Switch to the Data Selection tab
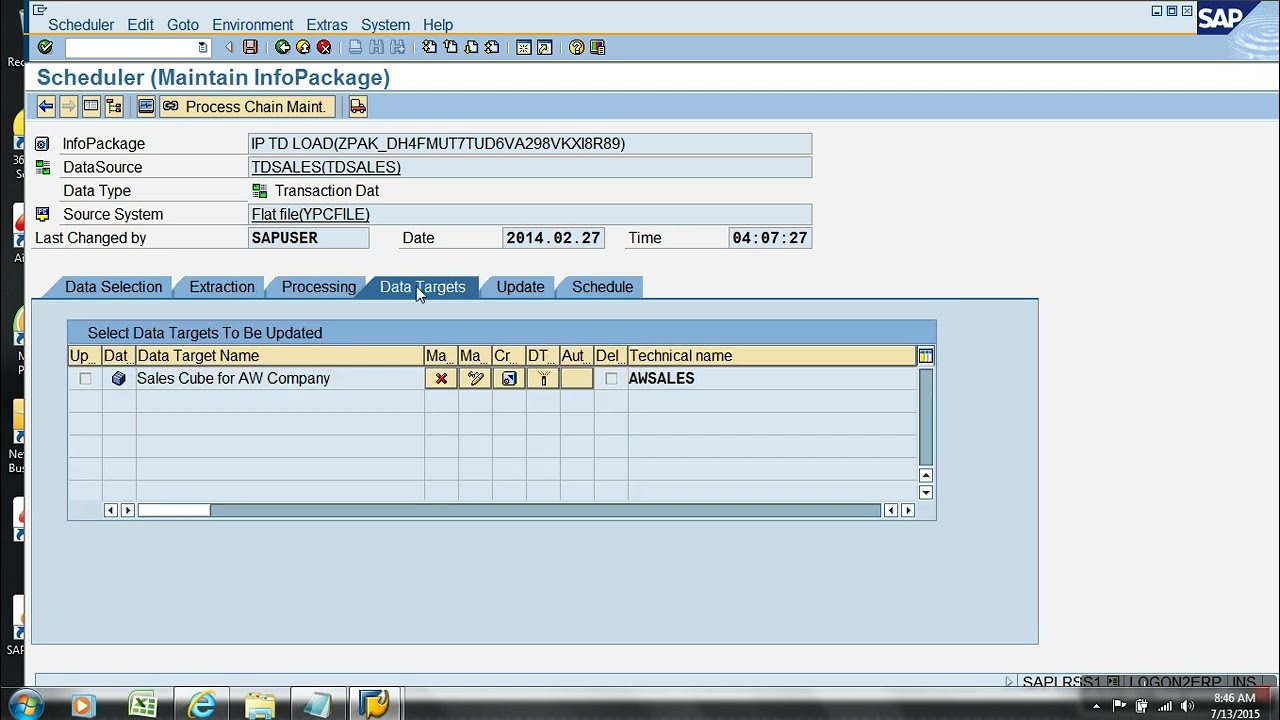The image size is (1280, 720). tap(113, 287)
